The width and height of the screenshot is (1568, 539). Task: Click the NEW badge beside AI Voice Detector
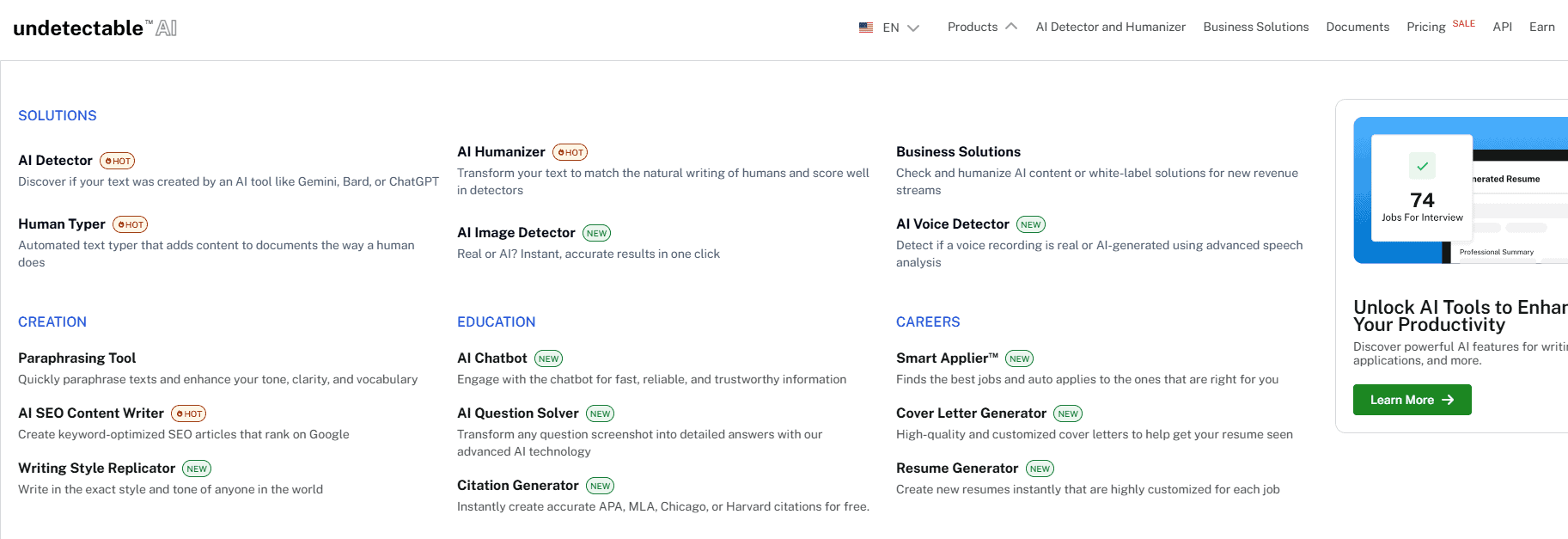[1030, 224]
